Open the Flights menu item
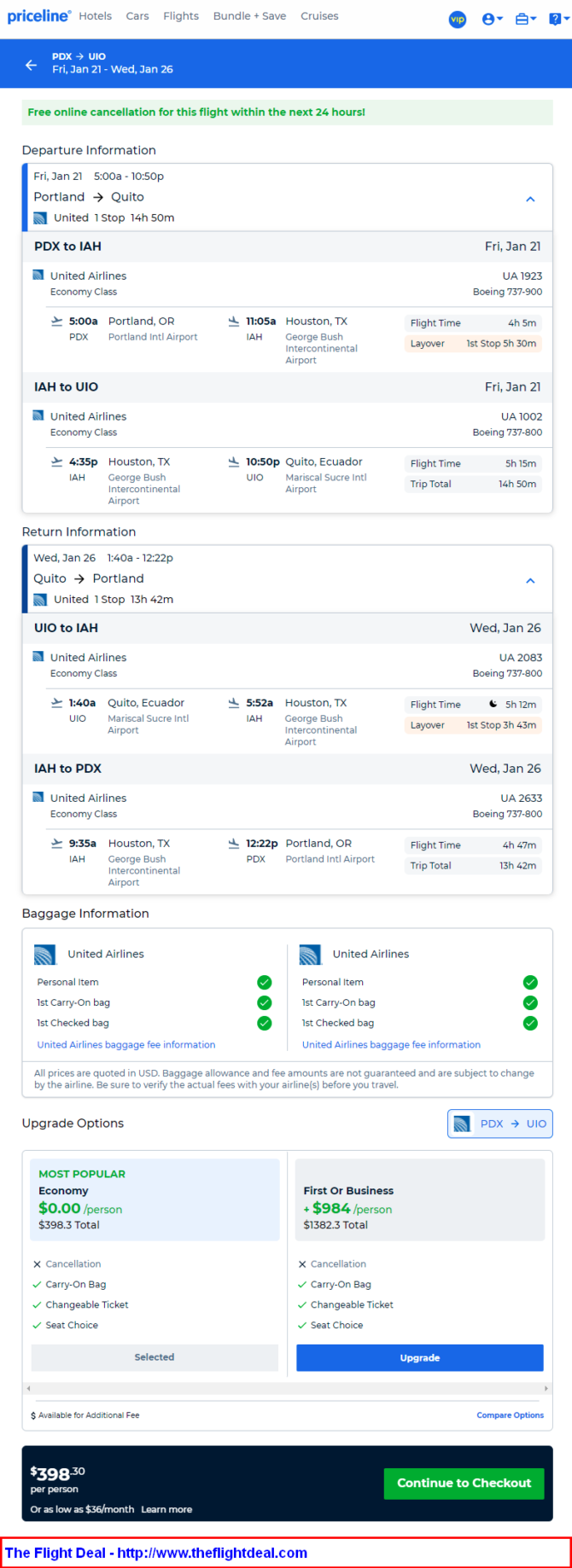This screenshot has width=572, height=1568. click(181, 16)
